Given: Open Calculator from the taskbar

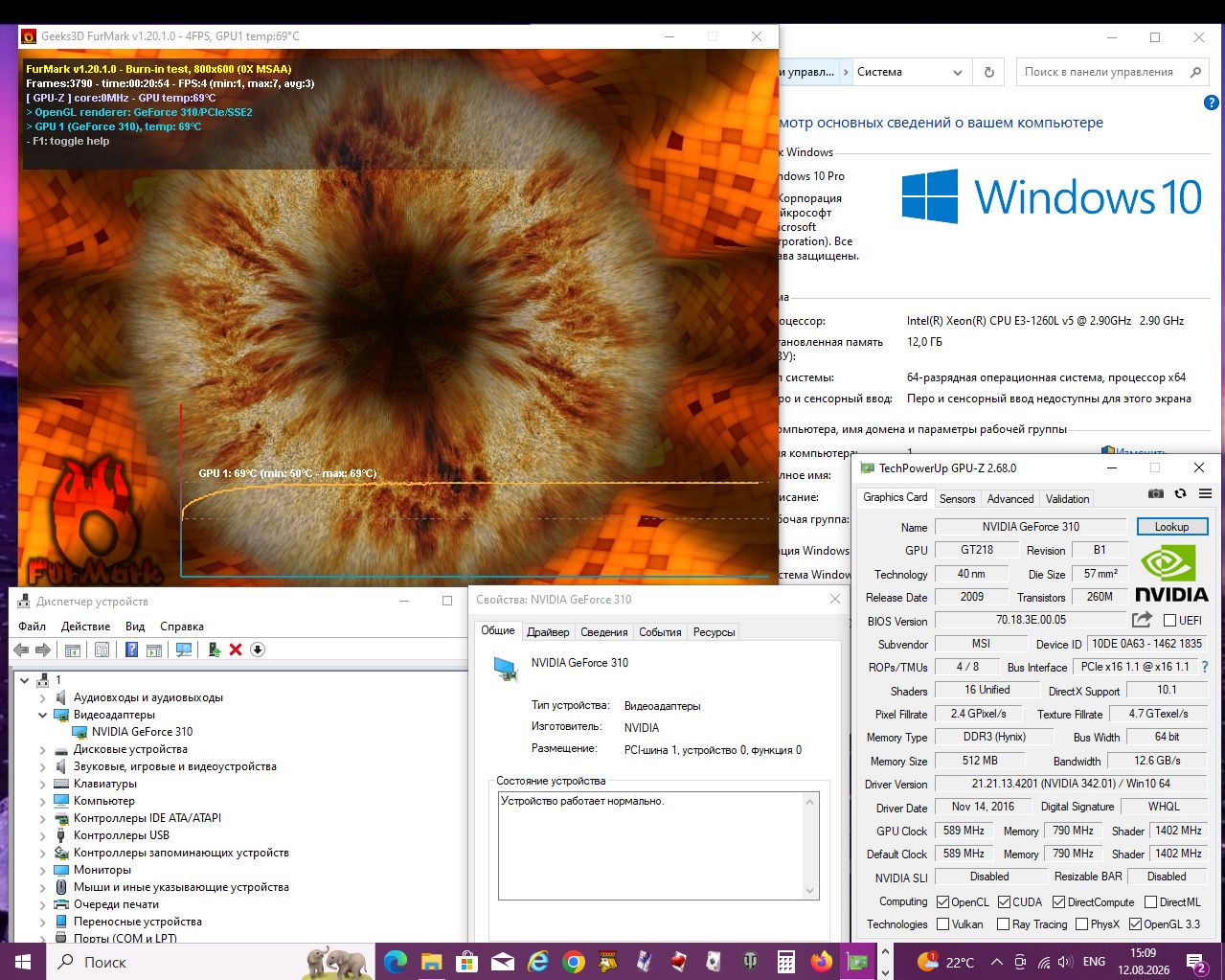Looking at the screenshot, I should 786,961.
